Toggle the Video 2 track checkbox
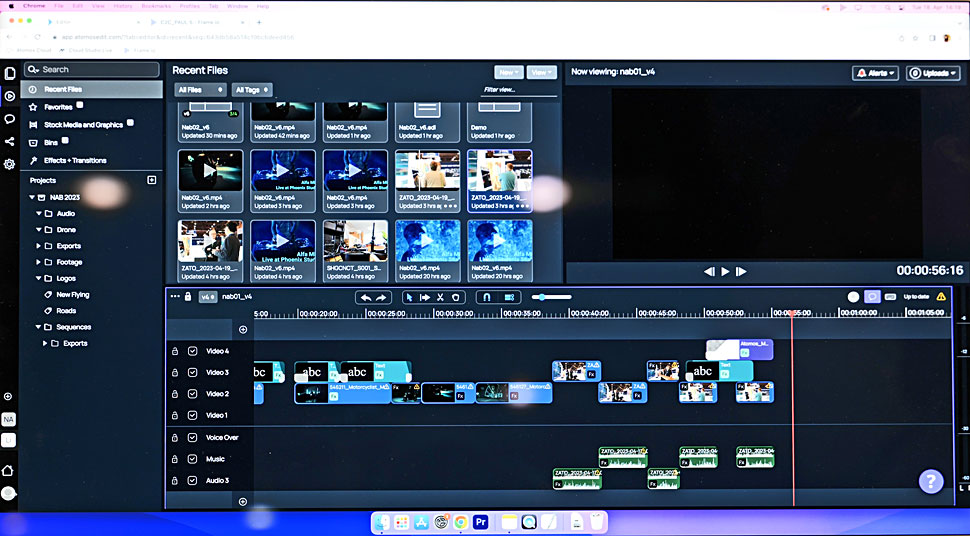Image resolution: width=970 pixels, height=536 pixels. tap(192, 394)
